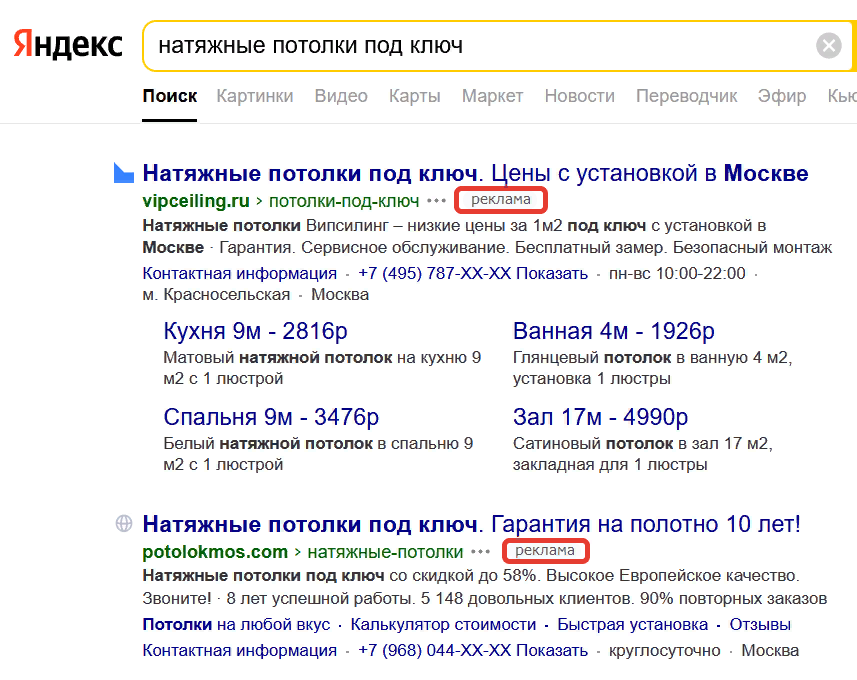Click реклама label on potolokmos result
The image size is (857, 680).
pos(545,550)
